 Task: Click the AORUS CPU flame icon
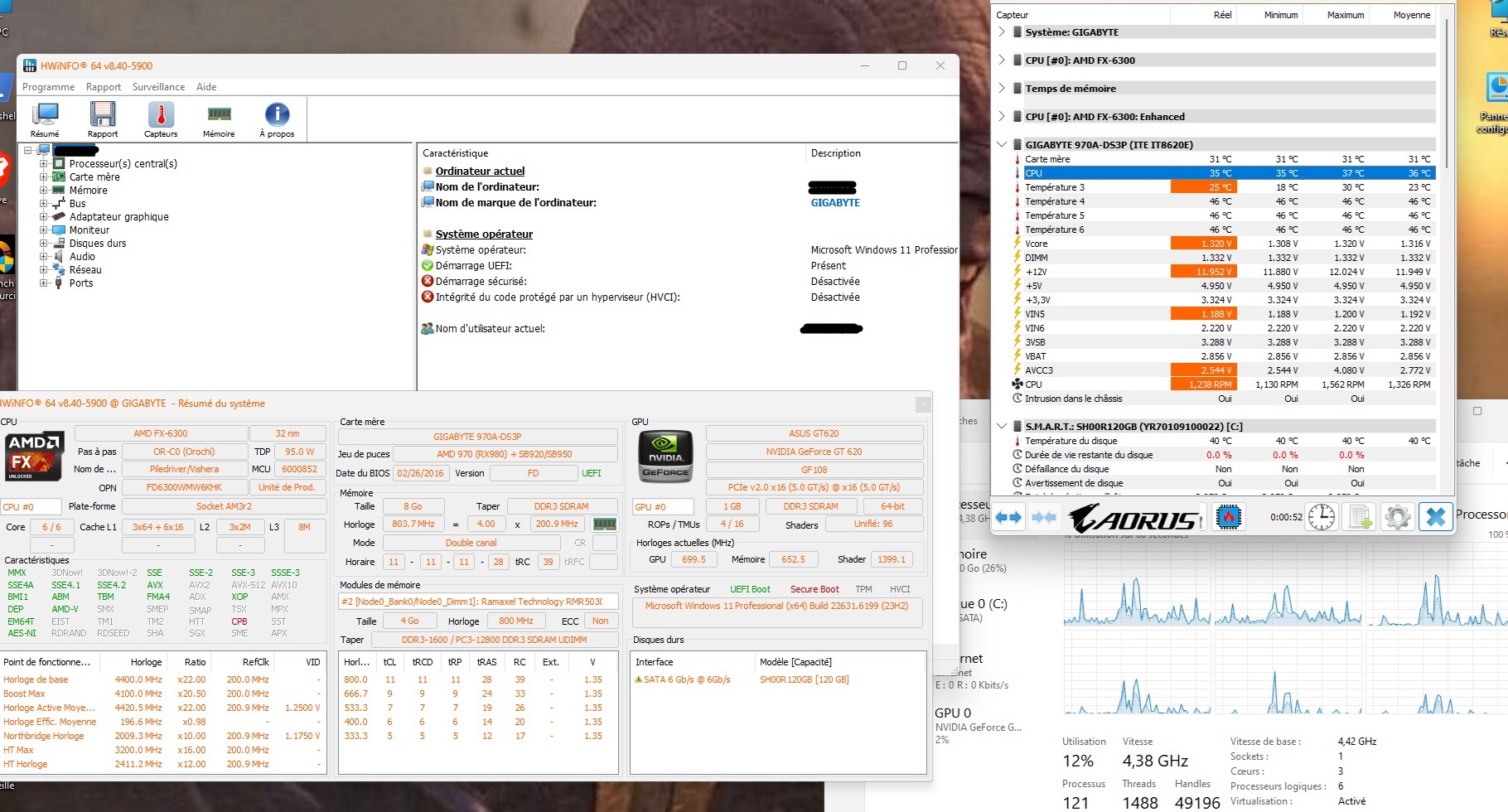(x=1229, y=516)
